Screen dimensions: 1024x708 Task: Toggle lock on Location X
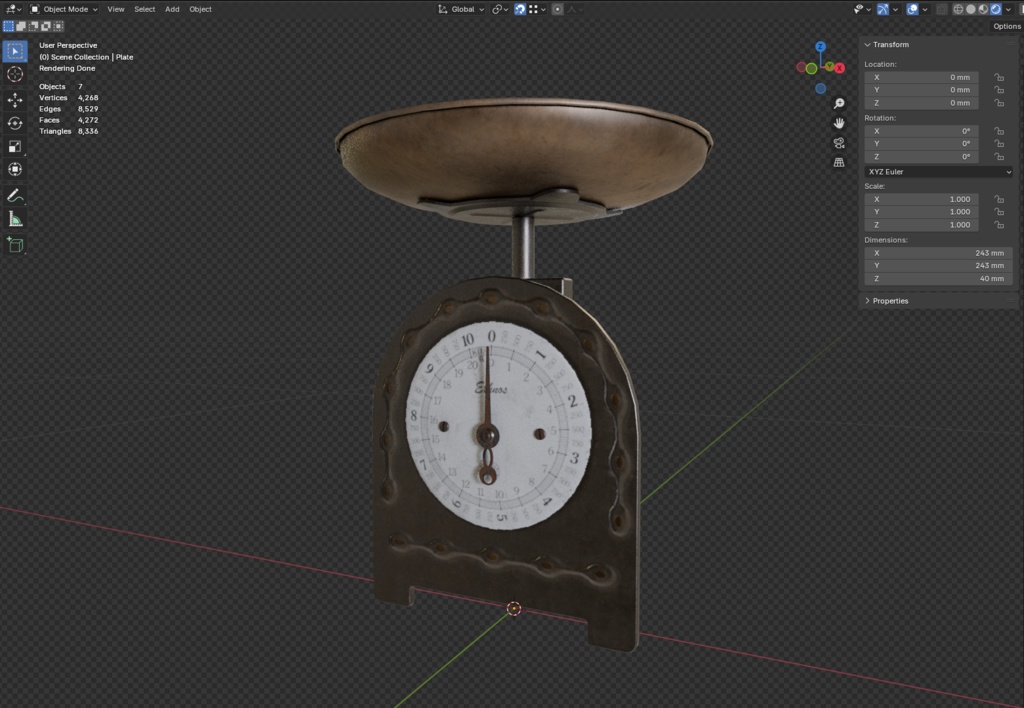click(x=999, y=77)
